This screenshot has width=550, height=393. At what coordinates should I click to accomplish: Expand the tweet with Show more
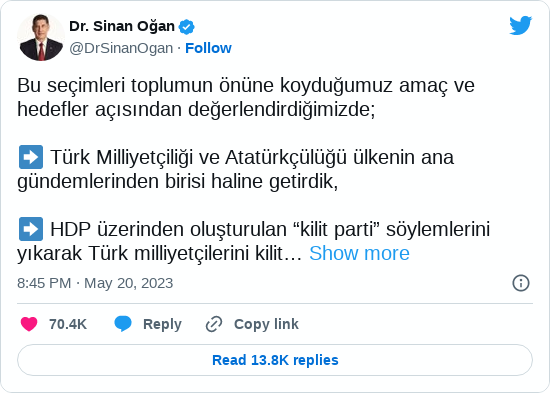coord(359,253)
